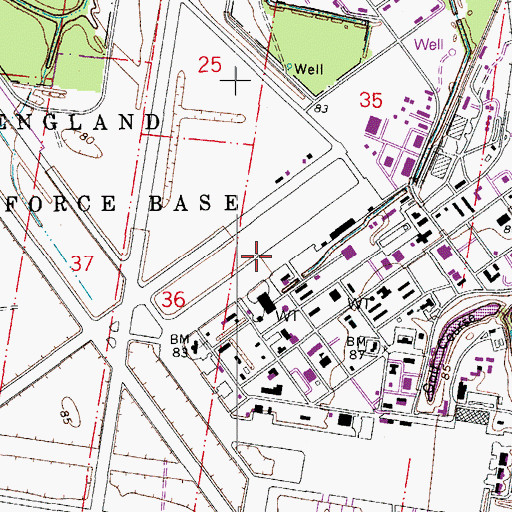Click the "ENGLAND" map label
This screenshot has height=512, width=512.
tap(80, 123)
